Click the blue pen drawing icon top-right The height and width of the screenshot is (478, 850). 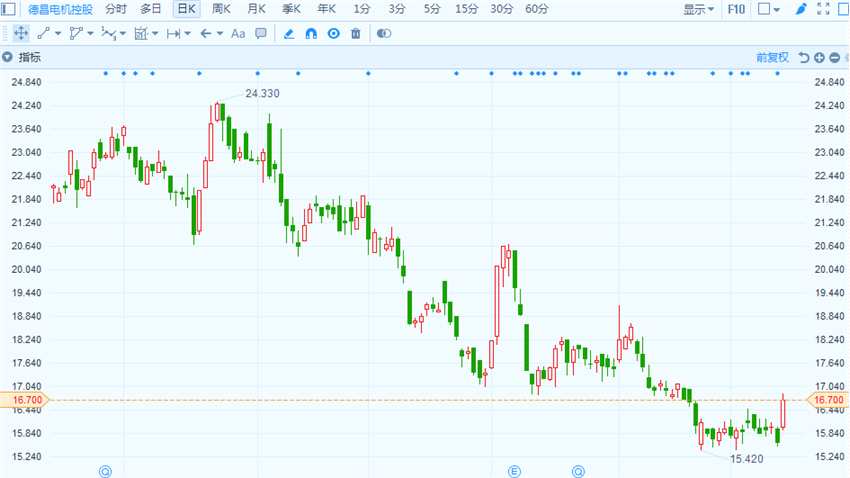coord(801,9)
